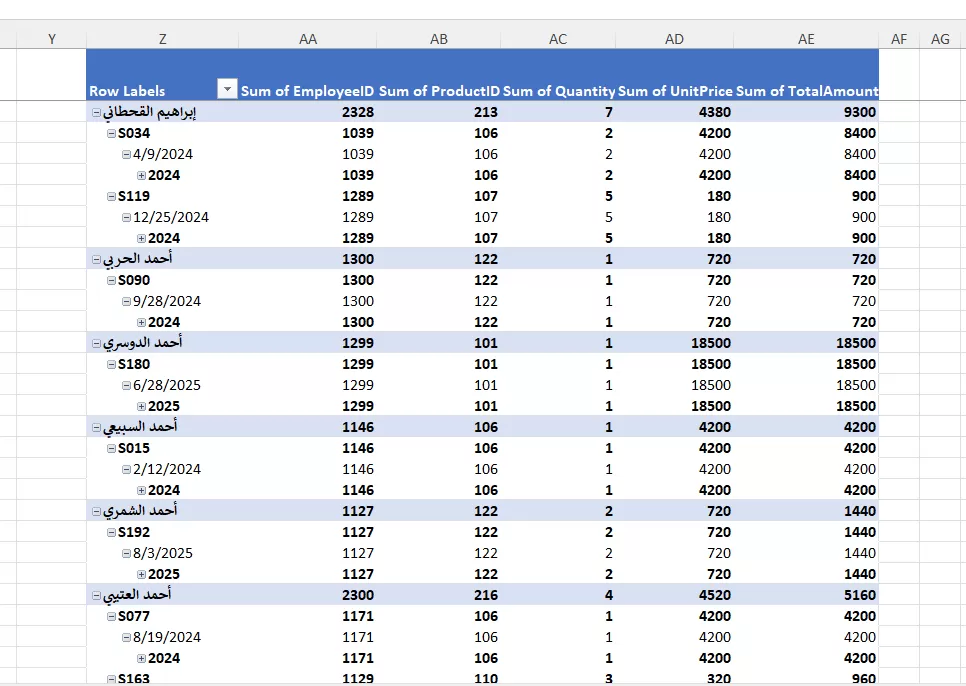Collapse the S090 row group

(x=111, y=281)
